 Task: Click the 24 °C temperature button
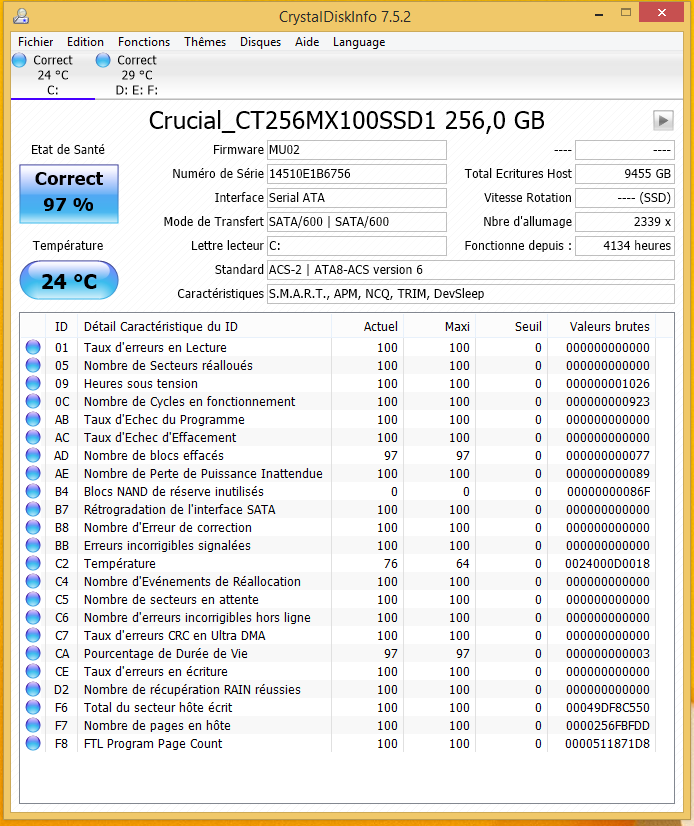pyautogui.click(x=69, y=280)
